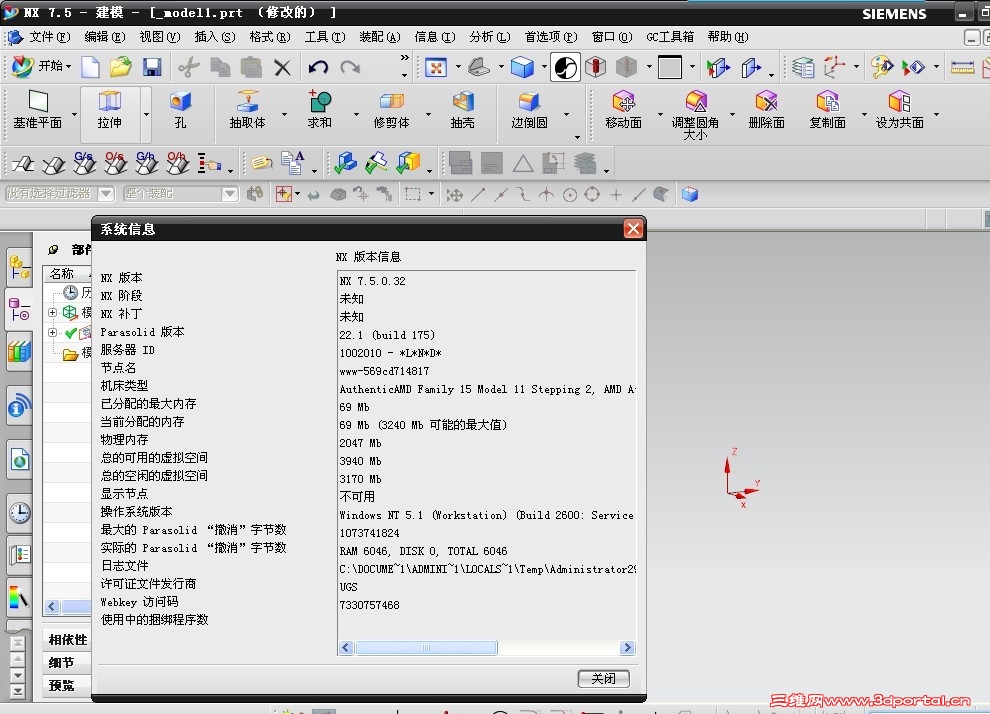Click 关闭 button in system info dialog
The image size is (990, 714).
click(x=604, y=679)
